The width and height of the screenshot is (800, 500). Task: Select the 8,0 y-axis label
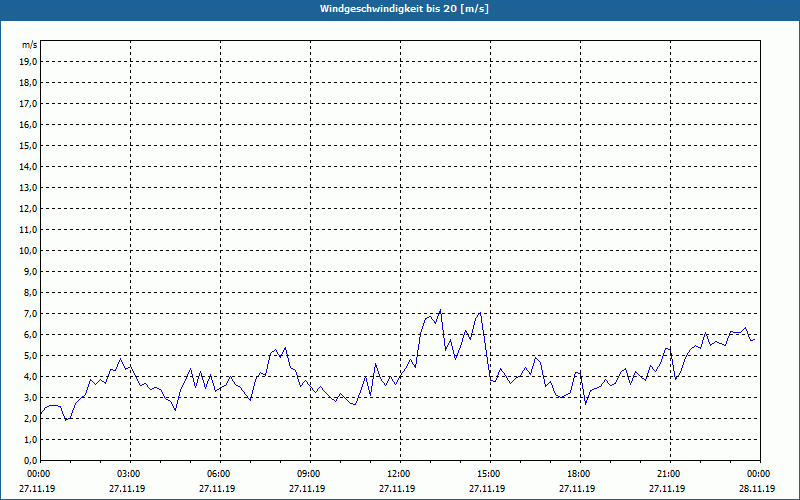(30, 293)
